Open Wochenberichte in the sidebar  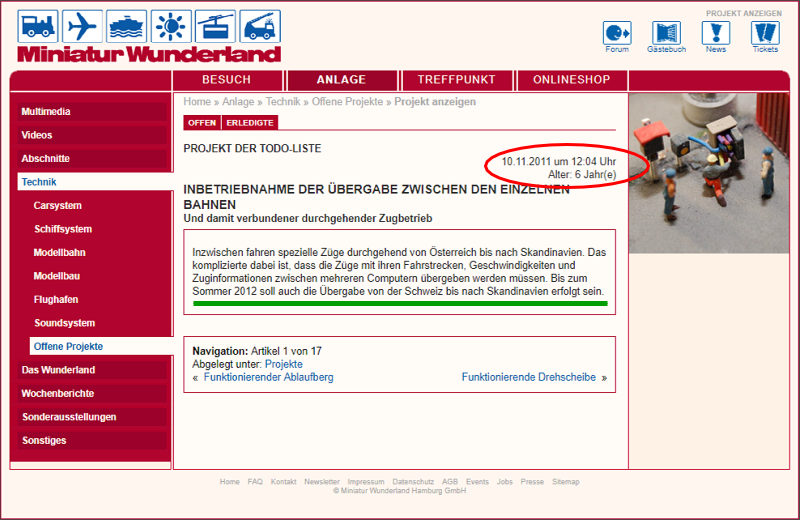(x=92, y=393)
